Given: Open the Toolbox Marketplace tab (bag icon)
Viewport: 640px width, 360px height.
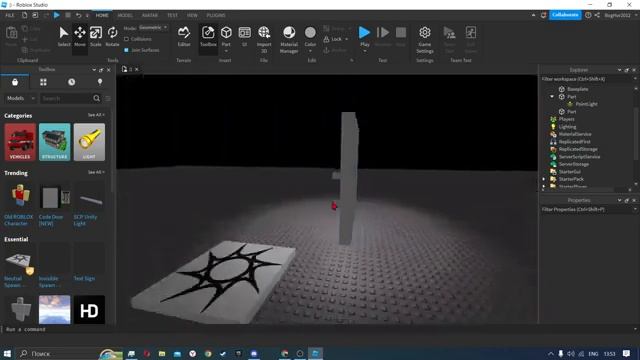Looking at the screenshot, I should pos(15,82).
